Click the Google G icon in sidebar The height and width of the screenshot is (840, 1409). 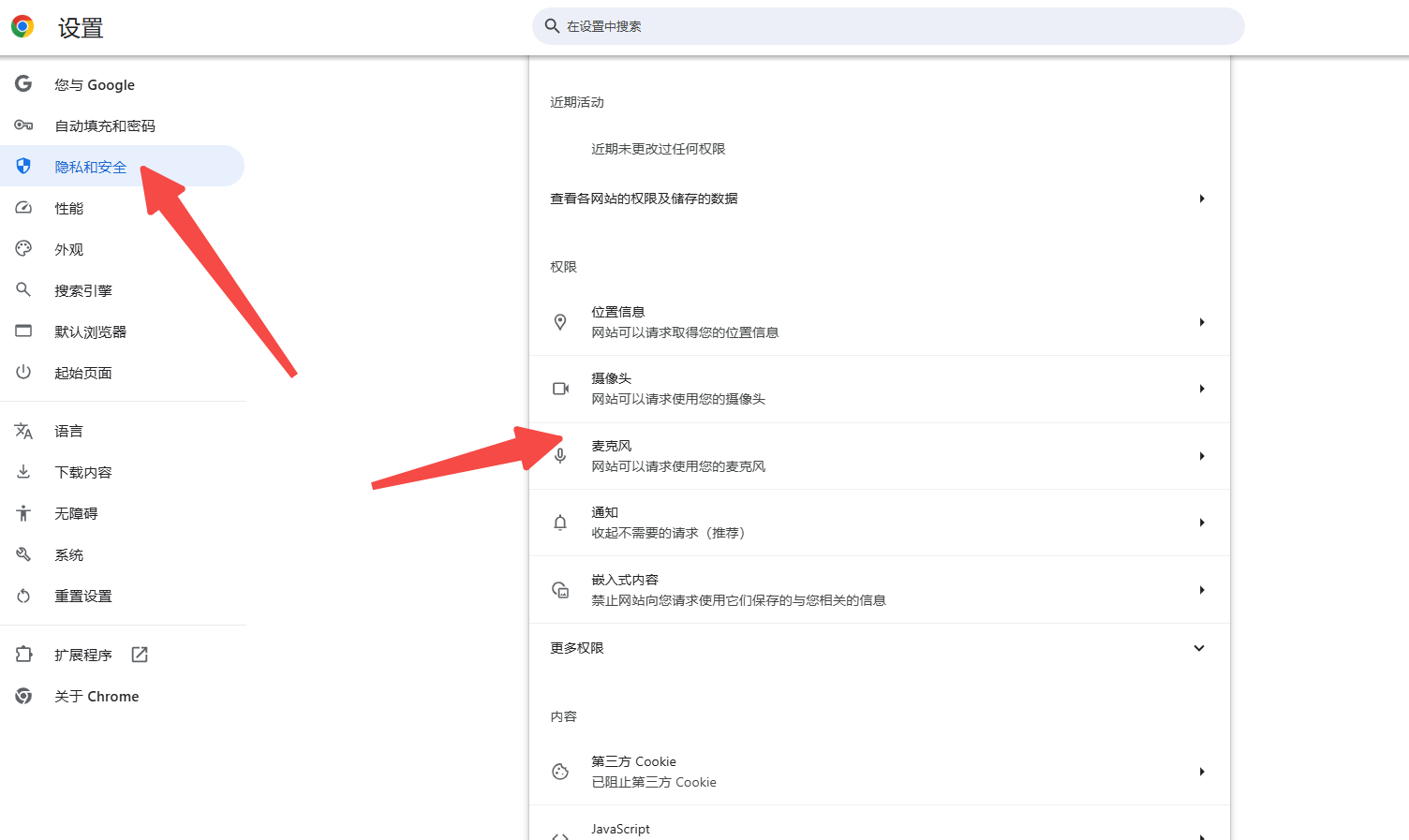[x=23, y=83]
